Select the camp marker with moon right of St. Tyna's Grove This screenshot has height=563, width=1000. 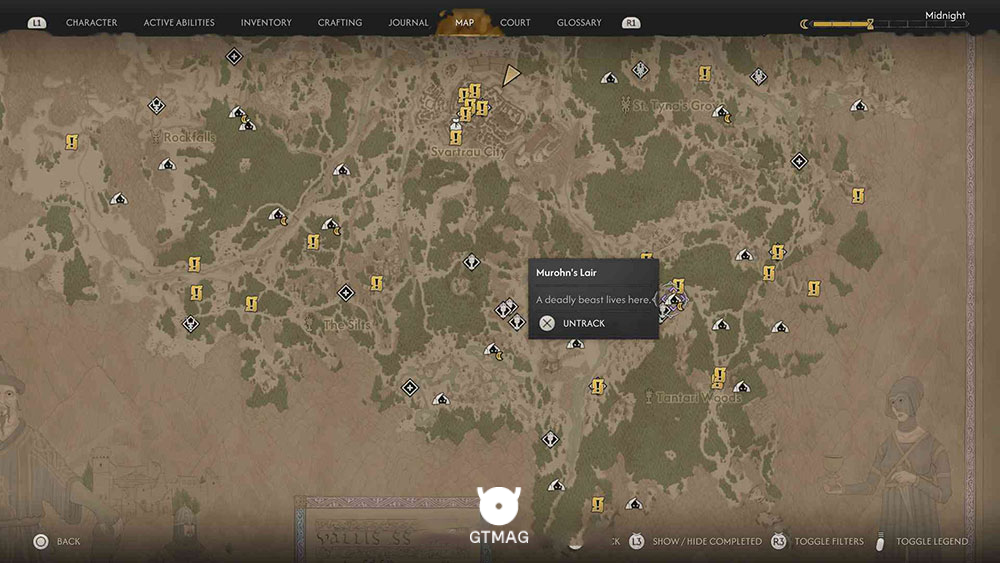[721, 113]
